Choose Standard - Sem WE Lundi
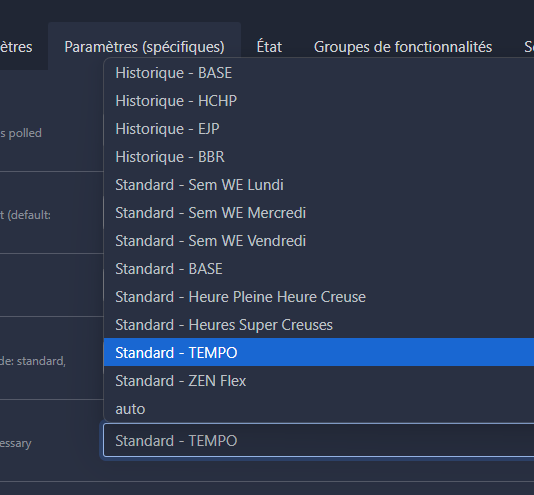The width and height of the screenshot is (534, 495). (319, 185)
